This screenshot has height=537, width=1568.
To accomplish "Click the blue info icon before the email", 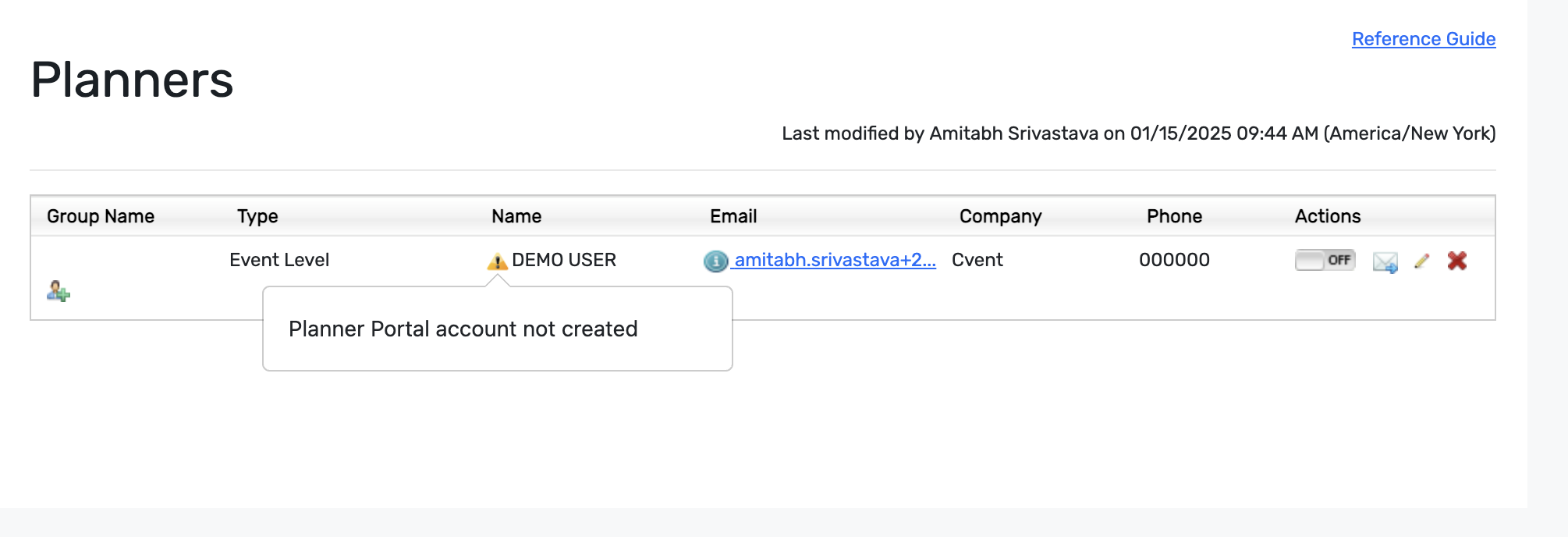I will click(x=715, y=261).
